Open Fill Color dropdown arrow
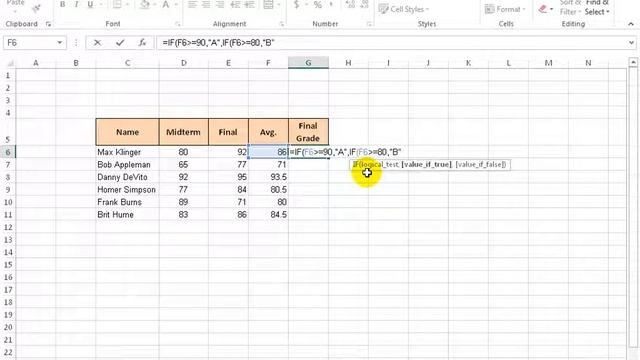The height and width of the screenshot is (360, 640). tap(154, 4)
